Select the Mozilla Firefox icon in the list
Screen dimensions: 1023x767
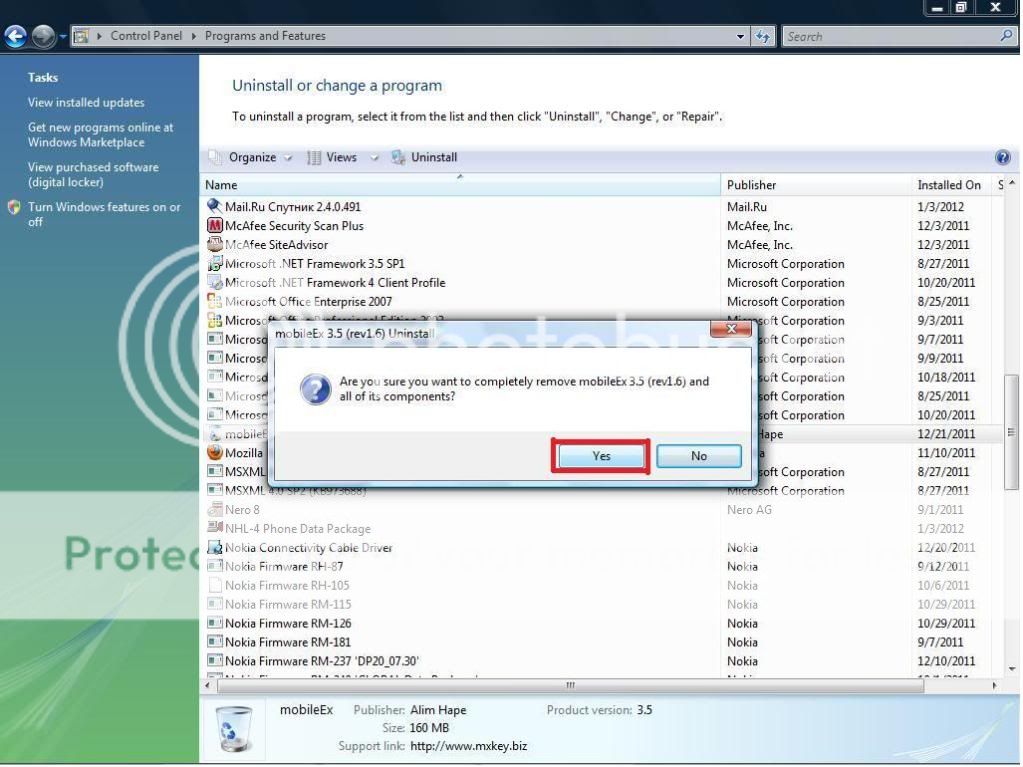click(214, 452)
